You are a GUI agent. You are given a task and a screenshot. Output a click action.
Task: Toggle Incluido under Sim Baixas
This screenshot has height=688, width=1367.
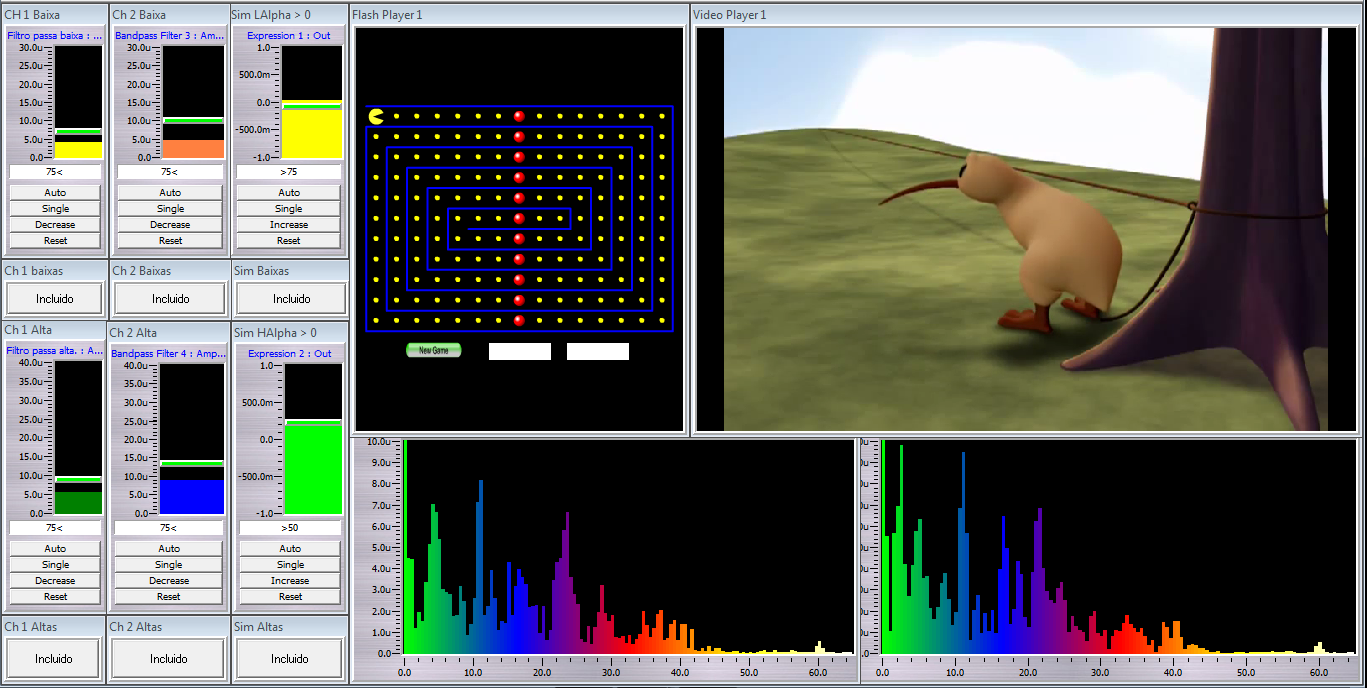click(x=291, y=298)
